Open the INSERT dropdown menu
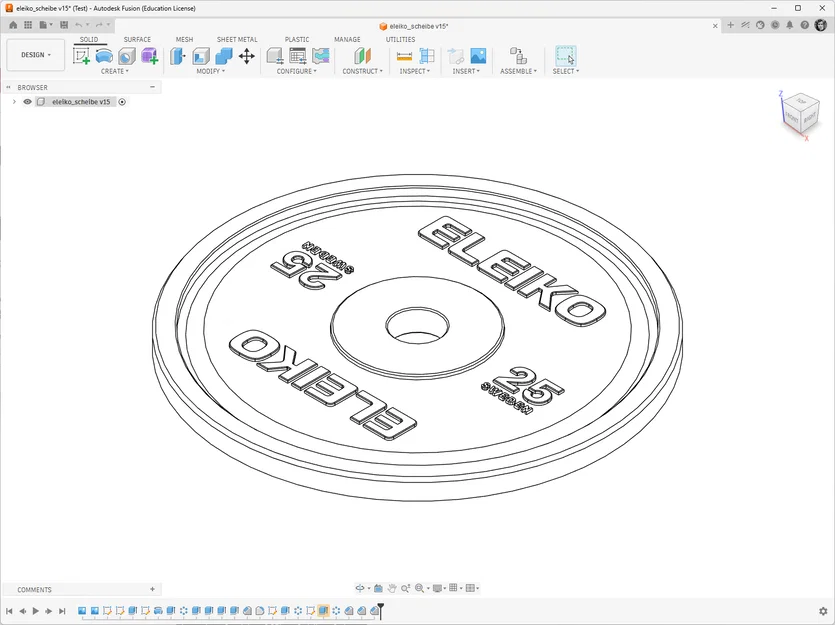835x625 pixels. click(x=466, y=71)
